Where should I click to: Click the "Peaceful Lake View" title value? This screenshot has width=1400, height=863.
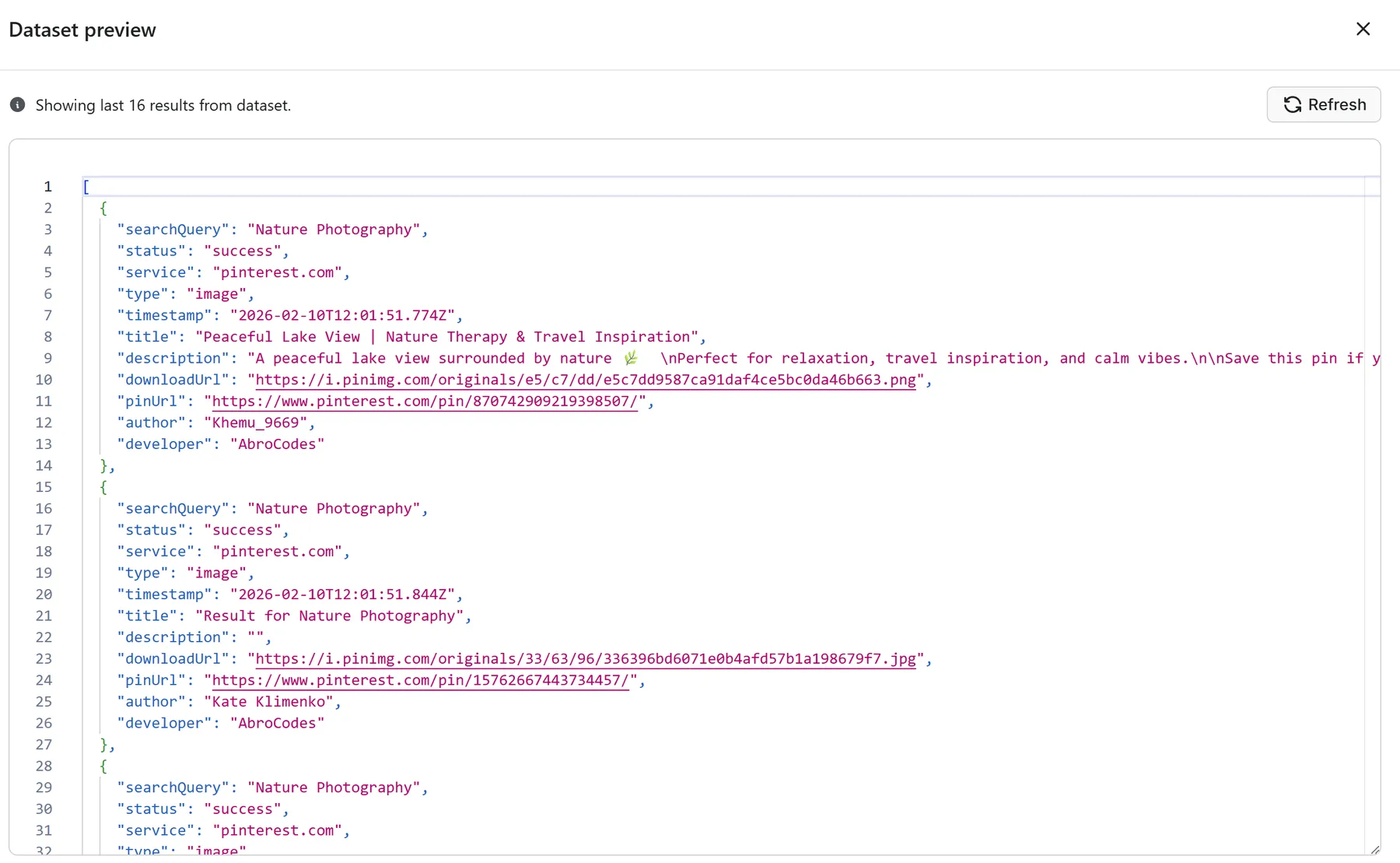pos(446,337)
